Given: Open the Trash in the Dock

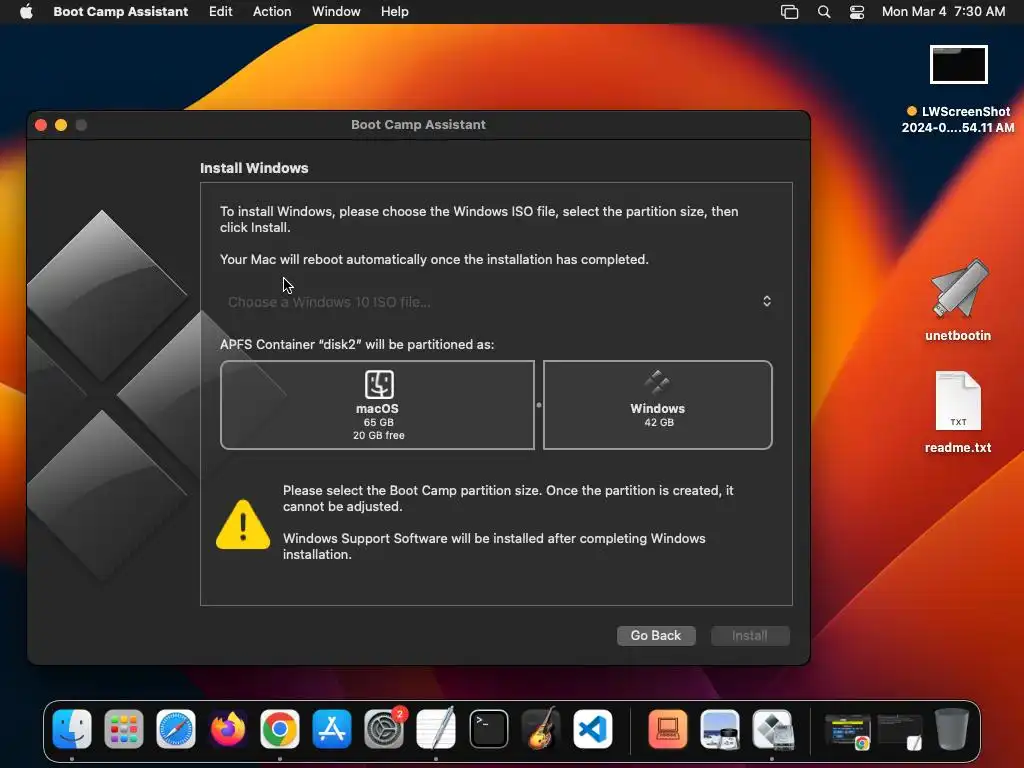Looking at the screenshot, I should [952, 729].
